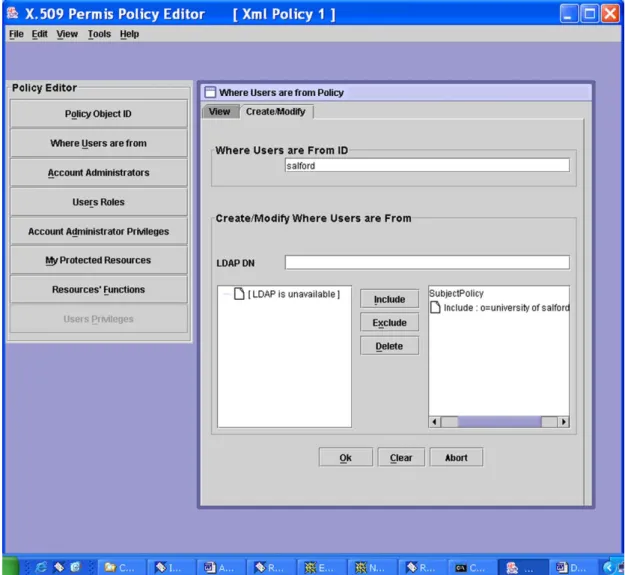Open the Tools menu

click(x=99, y=34)
